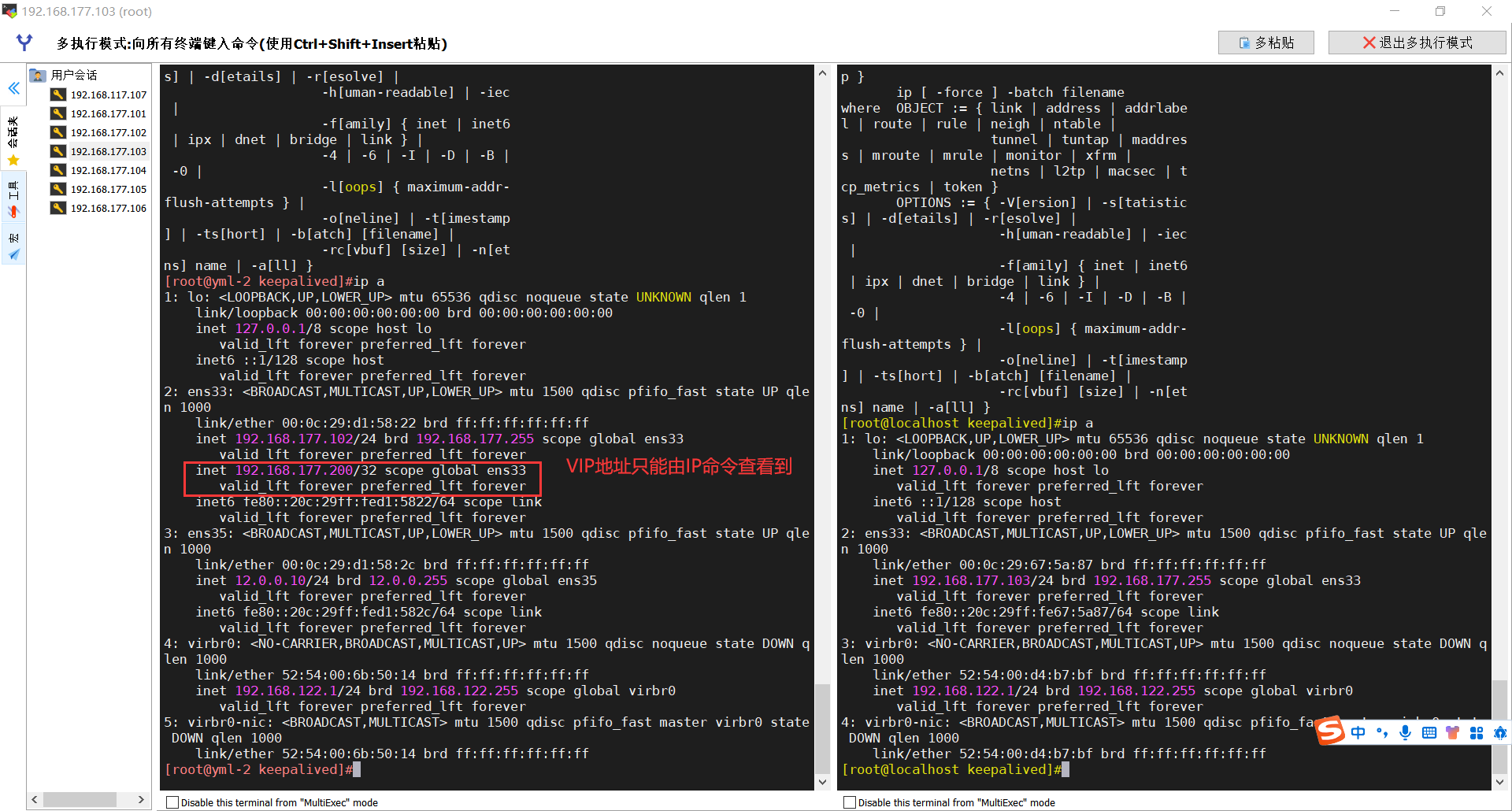This screenshot has height=811, width=1512.
Task: Click the left terminal scrollbar thumb
Action: (x=823, y=728)
